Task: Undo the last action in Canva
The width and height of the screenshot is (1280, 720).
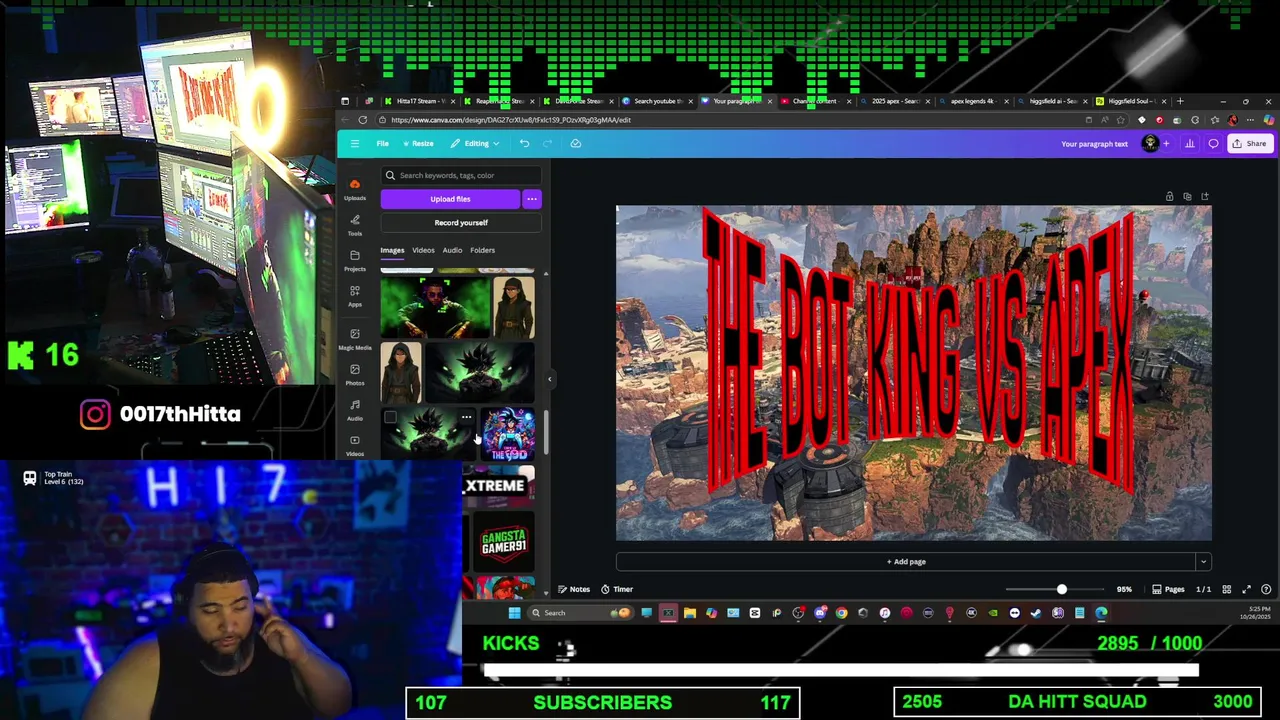Action: pyautogui.click(x=524, y=144)
